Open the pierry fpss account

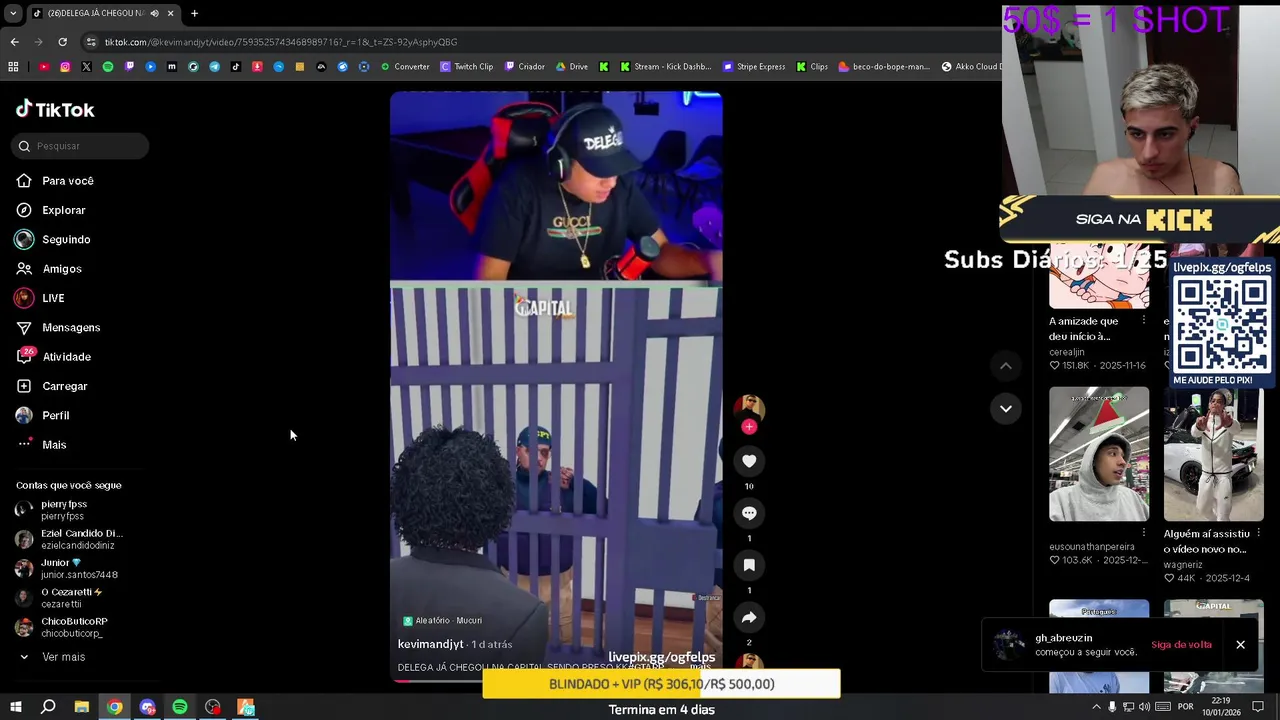pyautogui.click(x=53, y=510)
